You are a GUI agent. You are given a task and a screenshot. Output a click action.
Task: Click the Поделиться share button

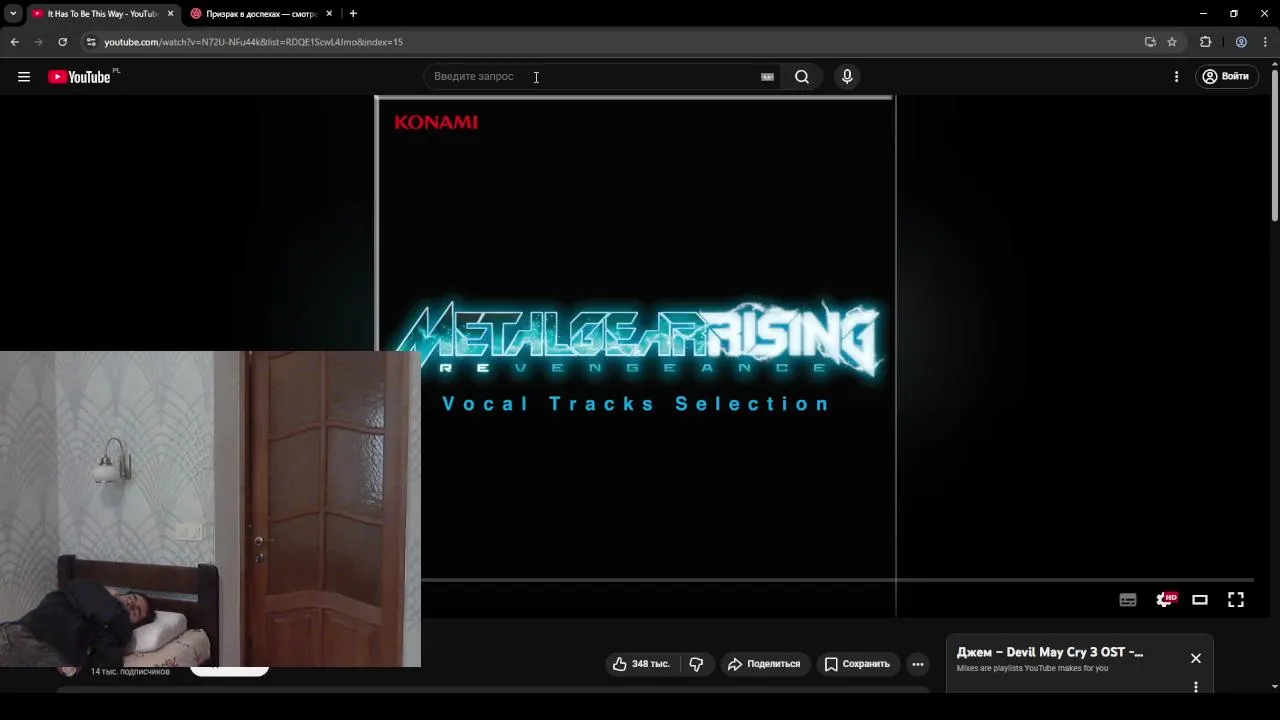click(x=764, y=664)
